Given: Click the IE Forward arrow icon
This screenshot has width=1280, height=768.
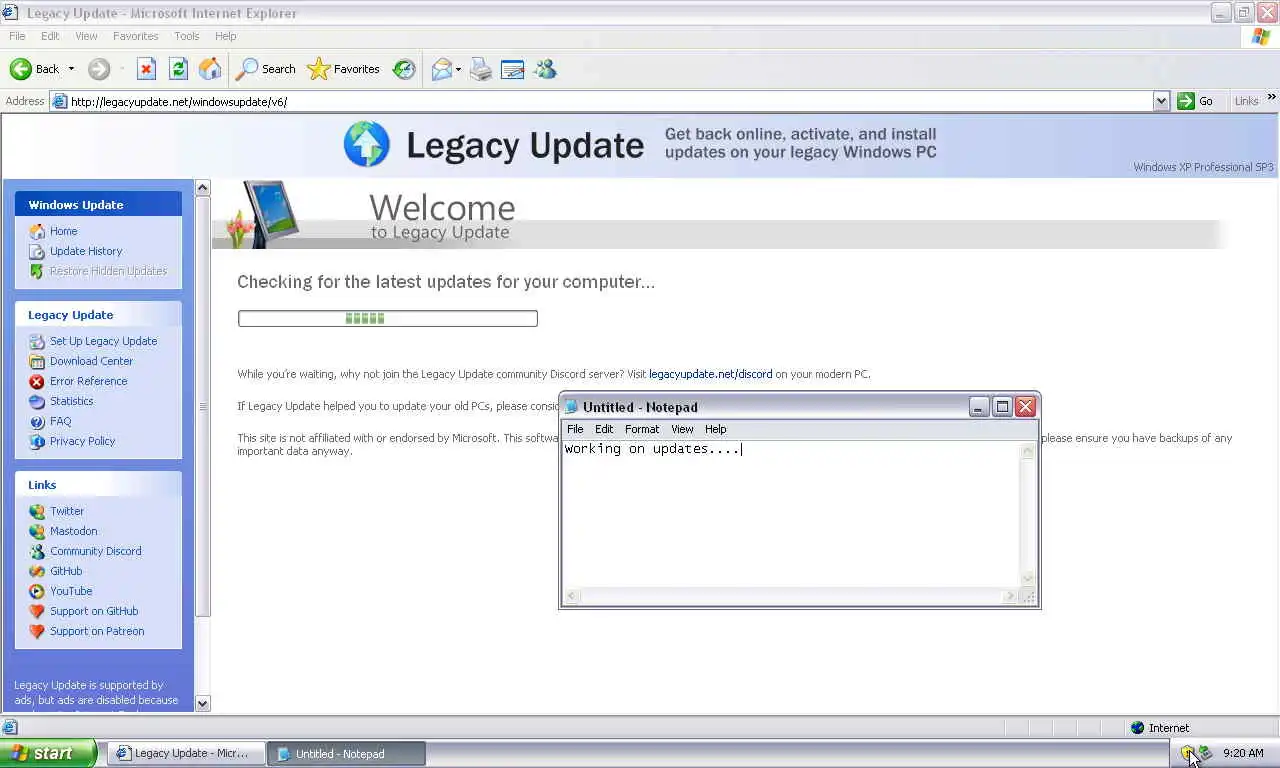Looking at the screenshot, I should tap(98, 69).
